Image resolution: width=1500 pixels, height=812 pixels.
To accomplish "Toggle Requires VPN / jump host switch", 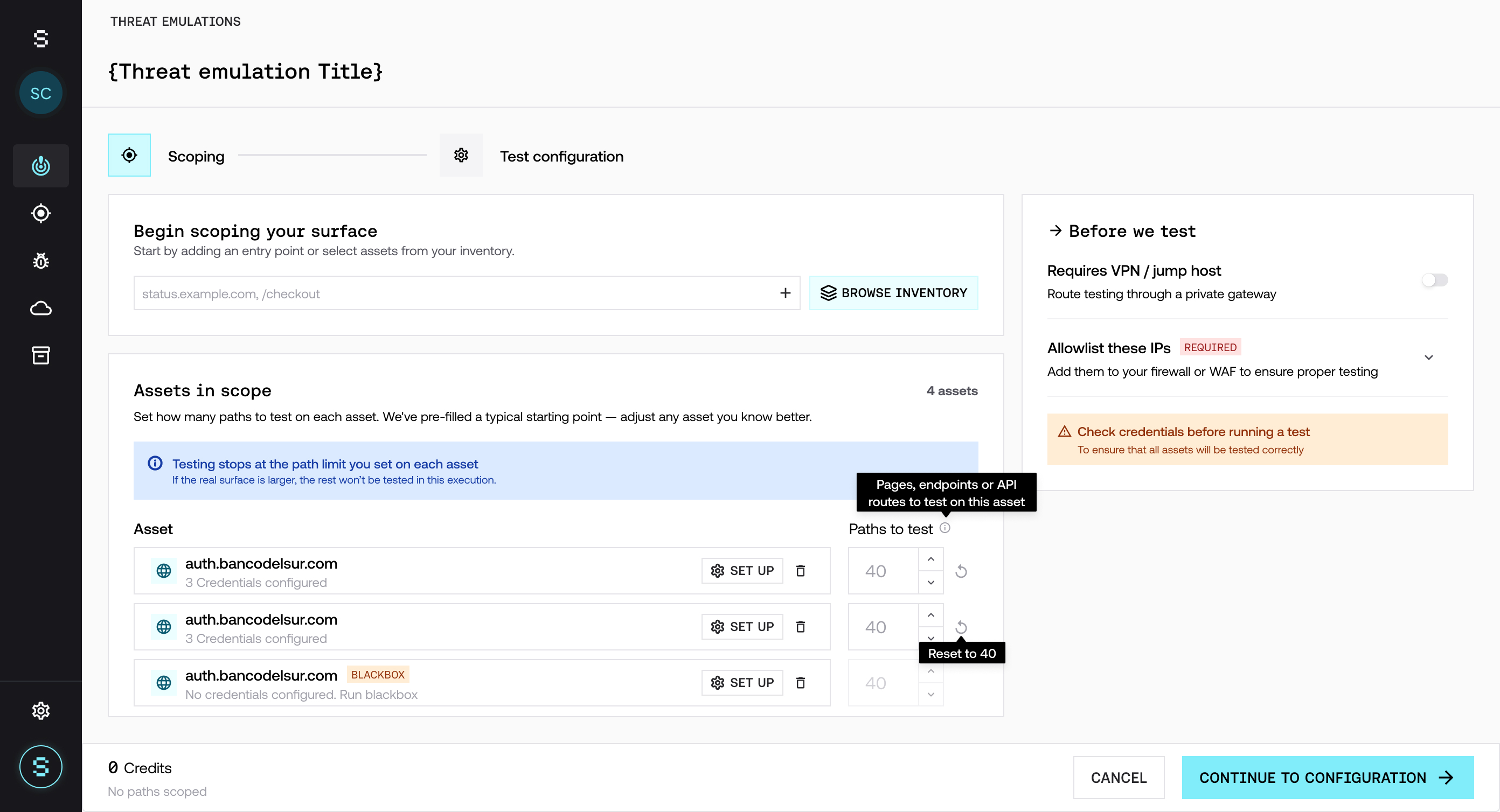I will coord(1434,280).
